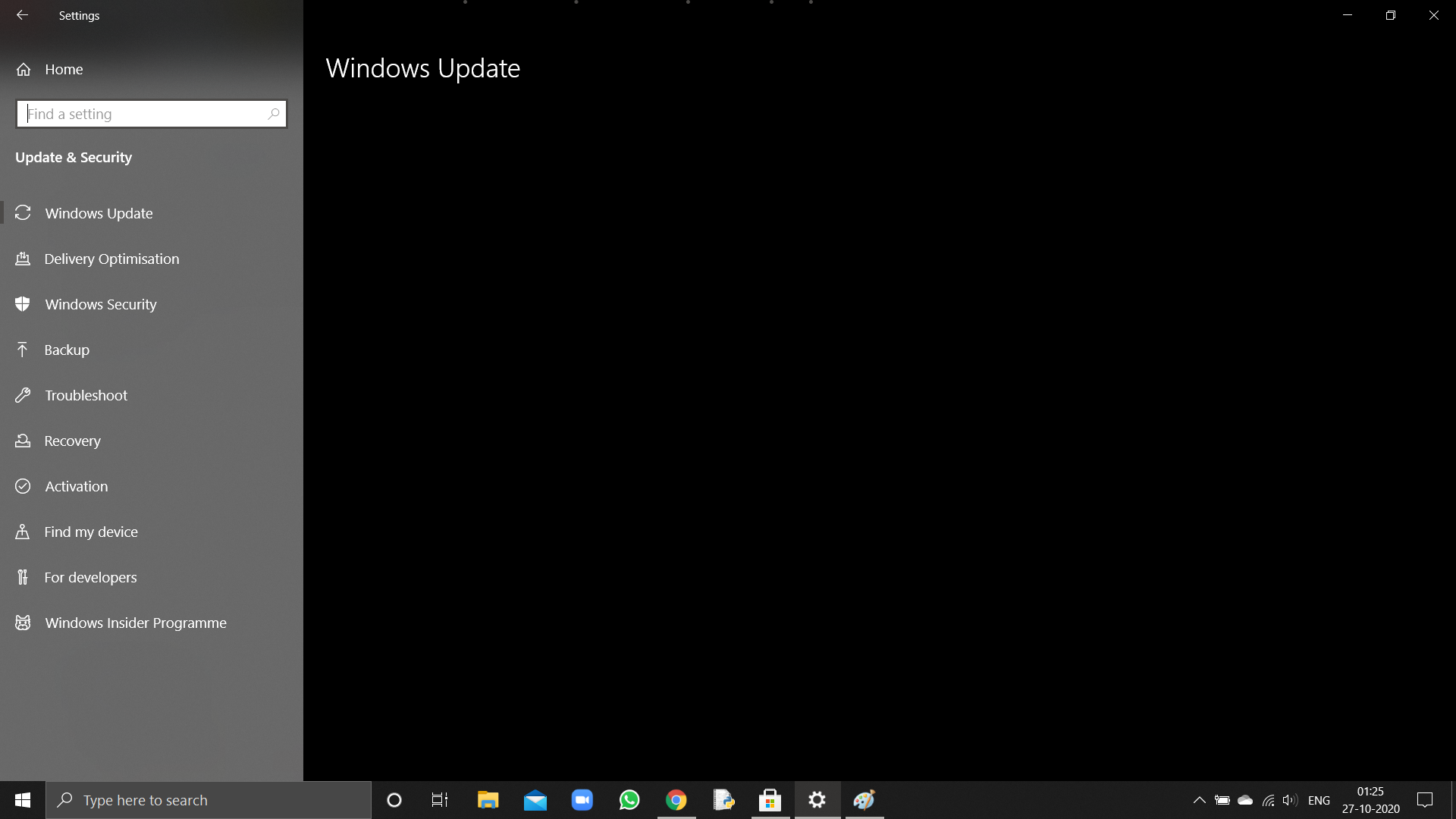Image resolution: width=1456 pixels, height=819 pixels.
Task: Open Troubleshoot settings
Action: [x=85, y=395]
